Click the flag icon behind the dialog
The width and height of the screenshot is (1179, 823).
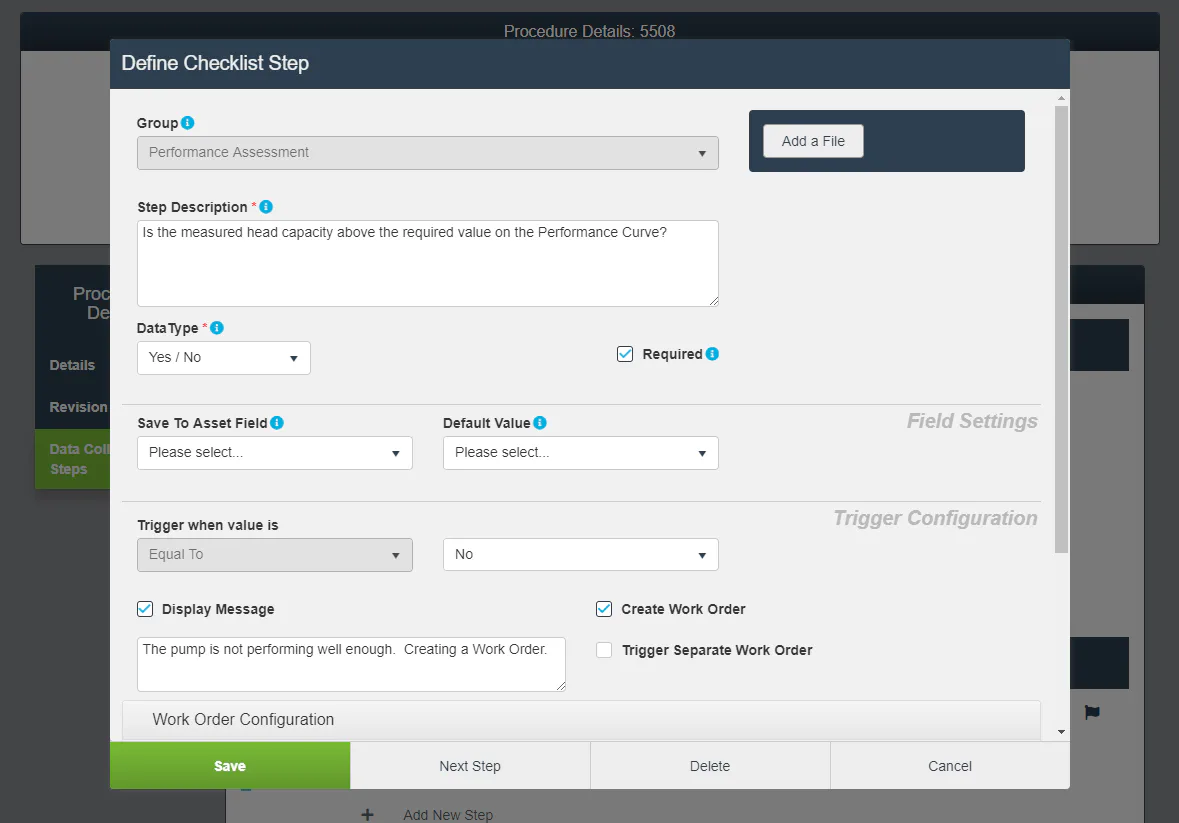(x=1092, y=712)
